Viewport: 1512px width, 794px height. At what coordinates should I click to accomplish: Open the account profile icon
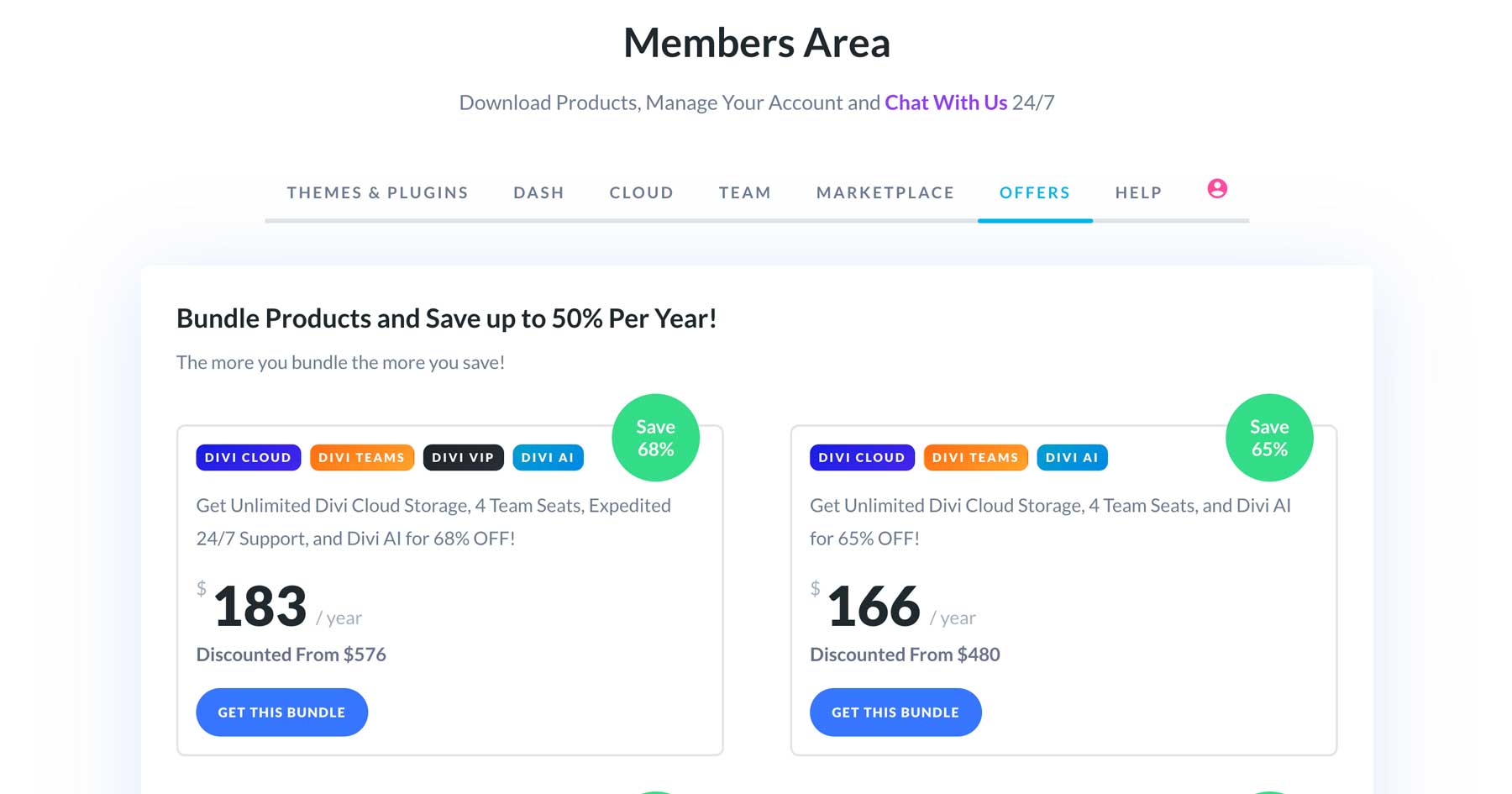tap(1215, 190)
